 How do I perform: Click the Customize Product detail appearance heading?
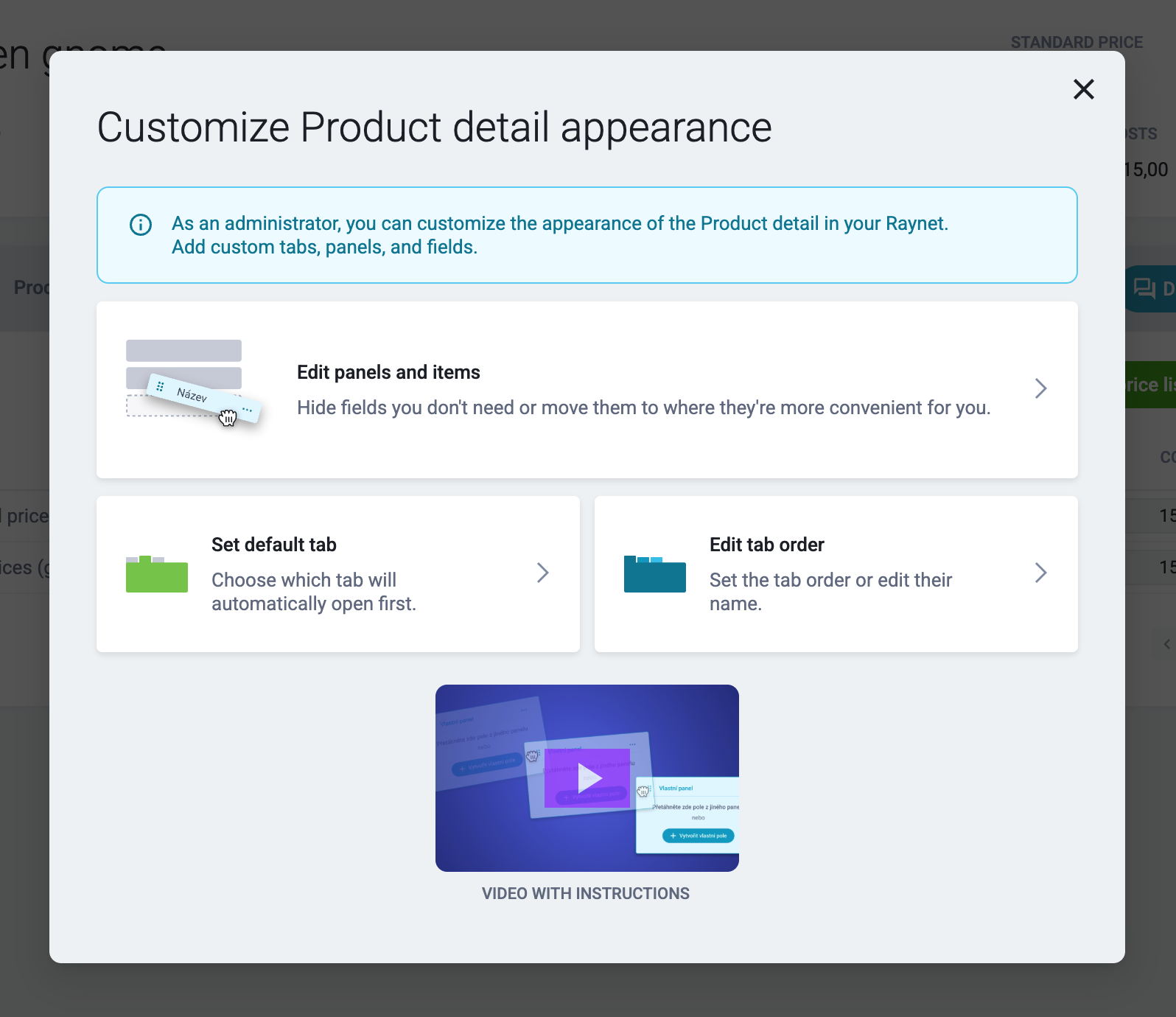tap(435, 127)
